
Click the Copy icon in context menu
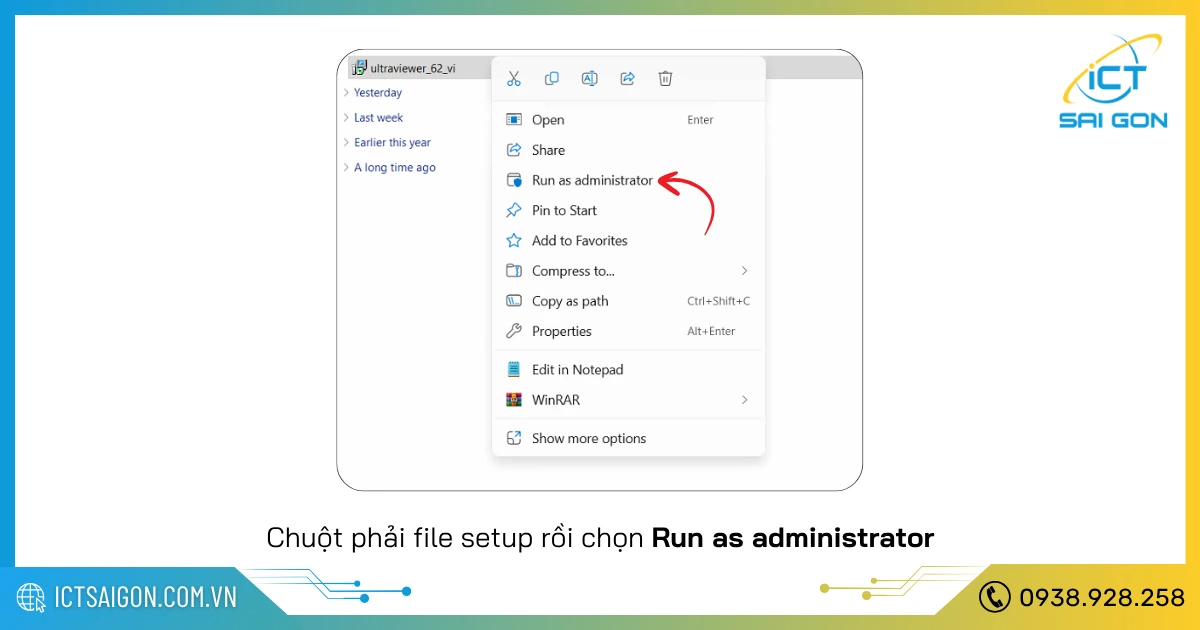tap(552, 78)
